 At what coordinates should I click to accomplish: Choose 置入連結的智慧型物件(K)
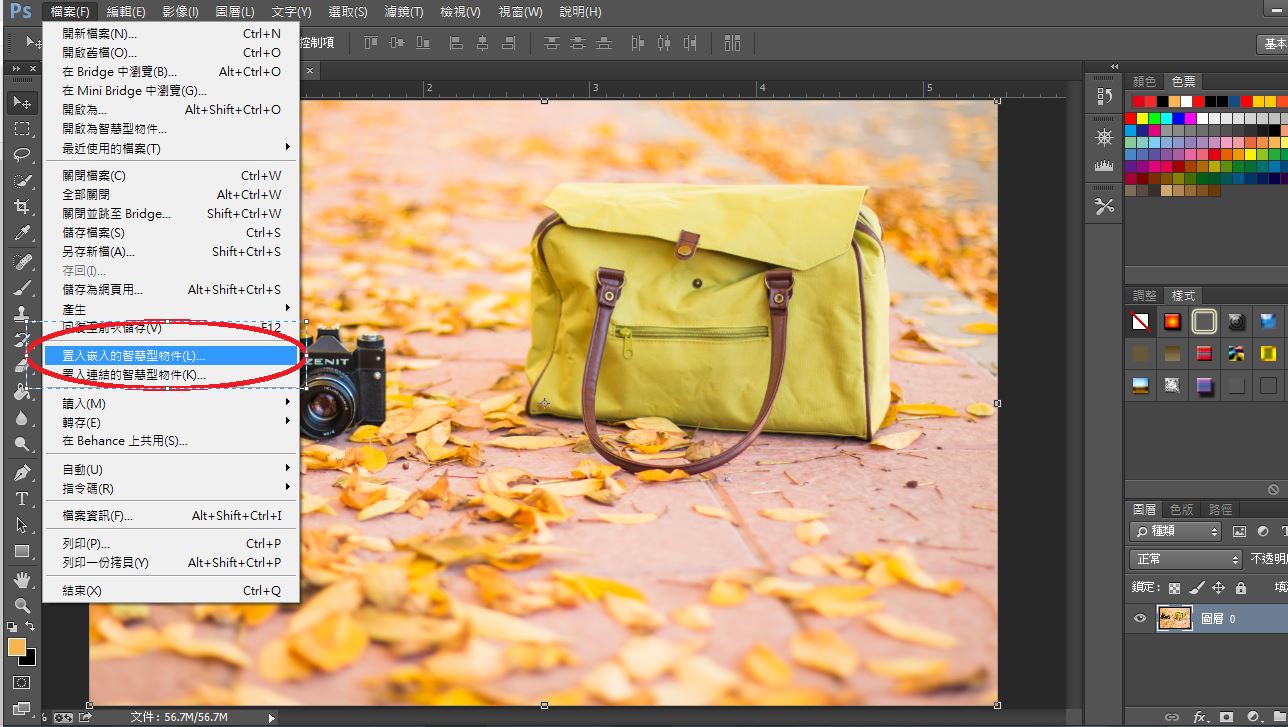pyautogui.click(x=172, y=374)
